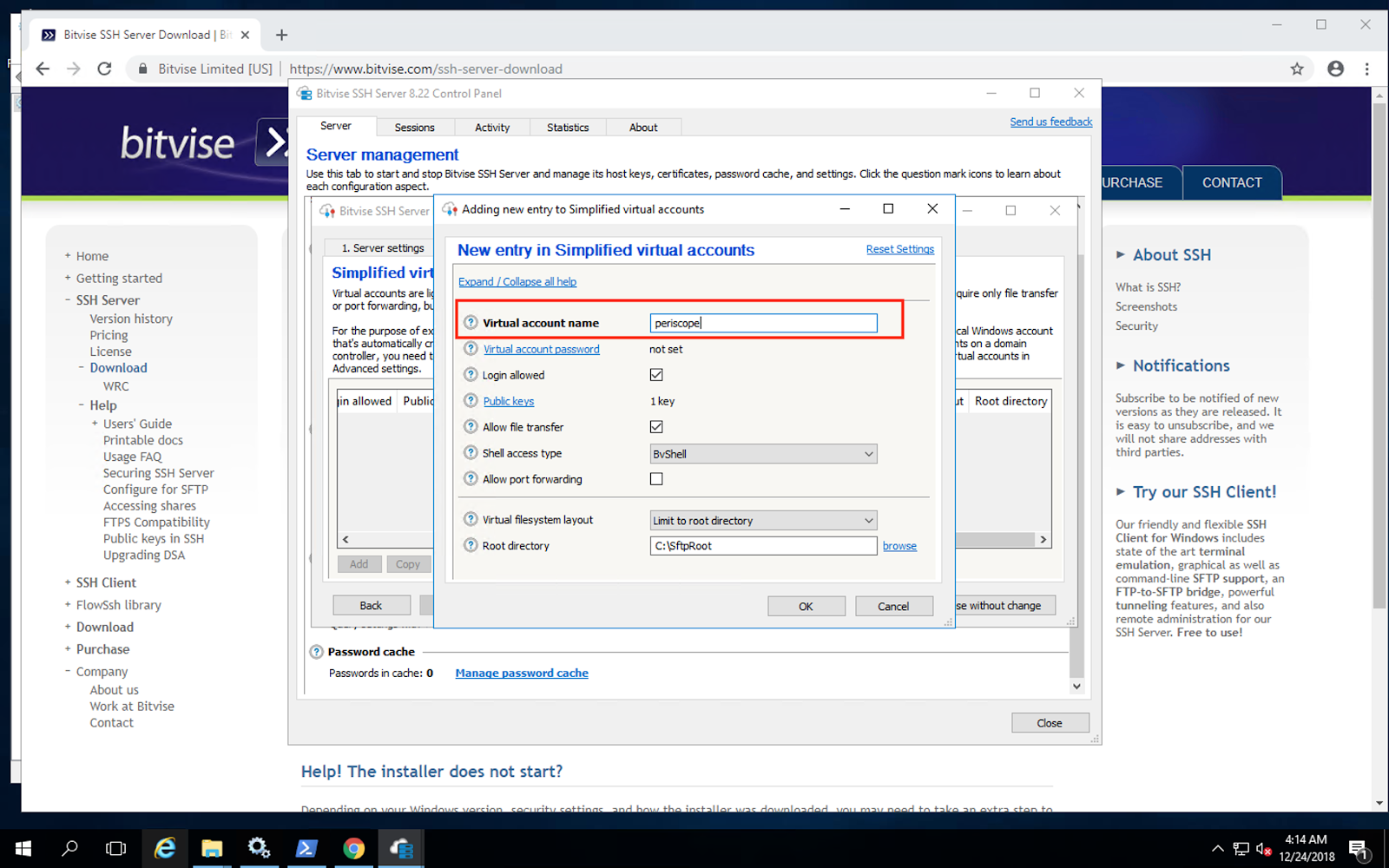This screenshot has height=868, width=1389.
Task: Reload the Bitvise web page
Action: tap(104, 69)
